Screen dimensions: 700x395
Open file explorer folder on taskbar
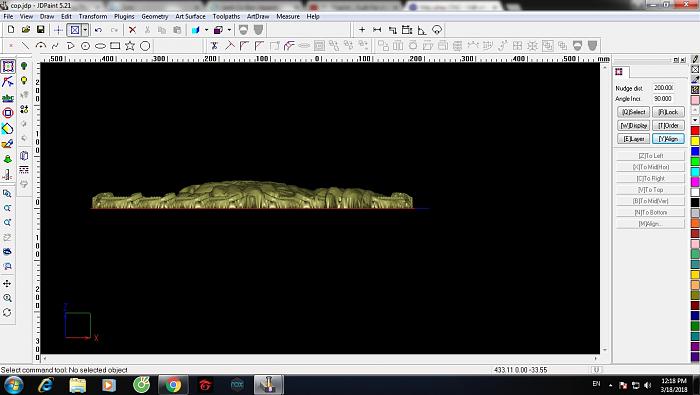point(78,385)
